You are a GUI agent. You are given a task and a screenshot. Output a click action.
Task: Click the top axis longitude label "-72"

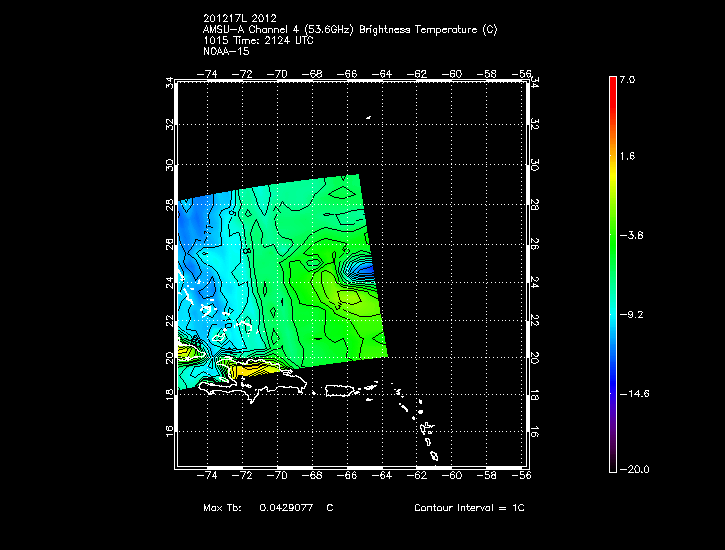click(242, 74)
